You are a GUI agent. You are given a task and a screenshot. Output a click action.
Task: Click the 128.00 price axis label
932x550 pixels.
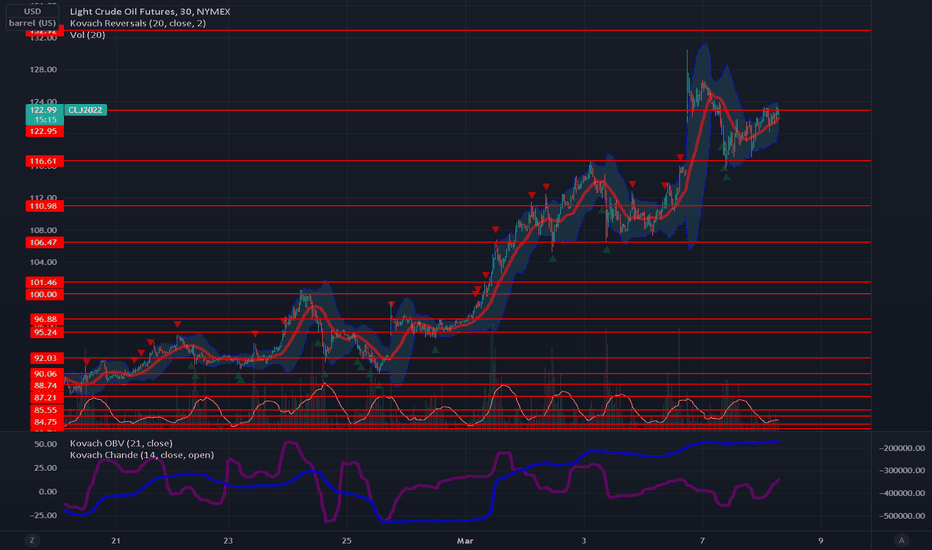(x=43, y=70)
